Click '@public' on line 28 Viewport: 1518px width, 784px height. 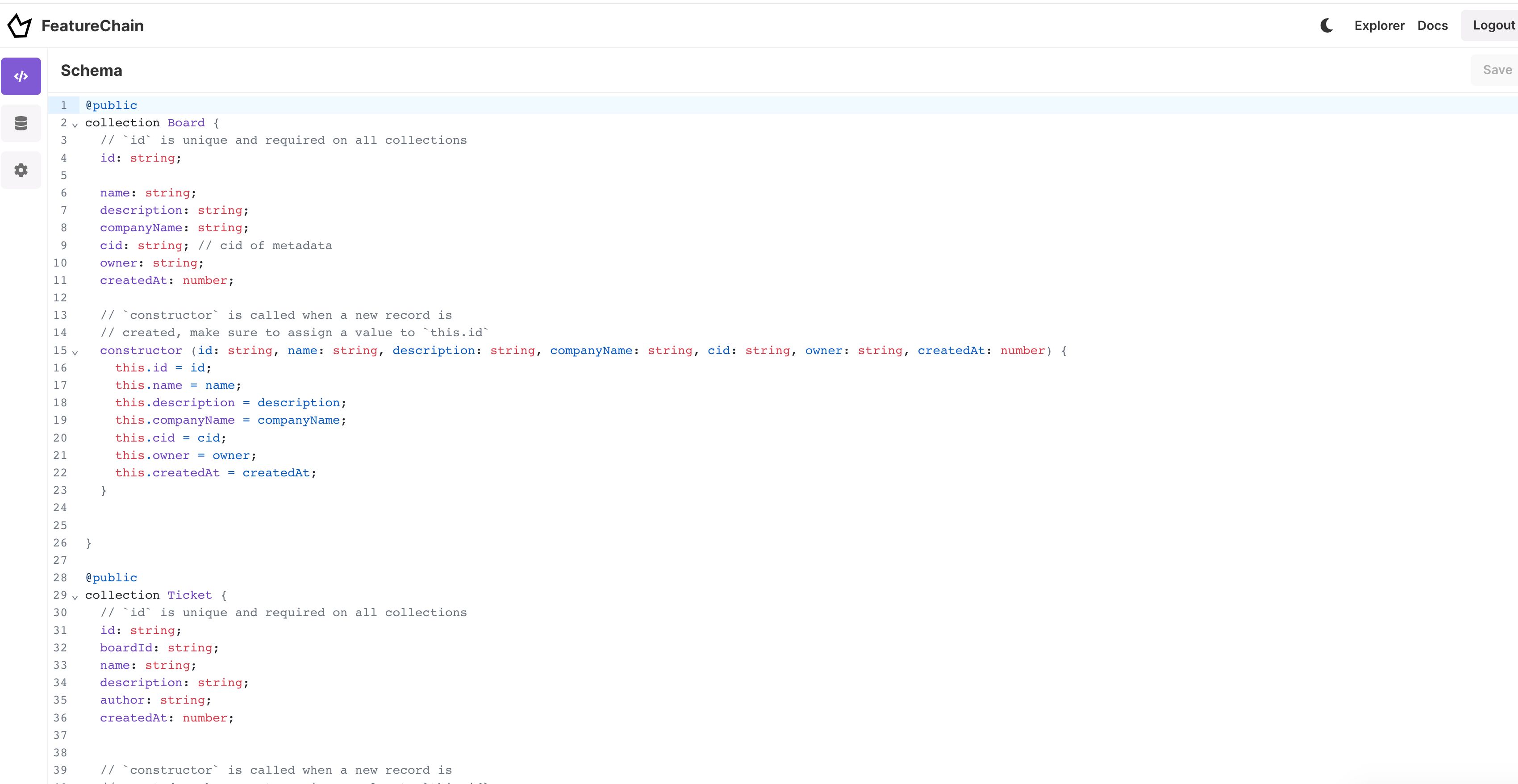[111, 578]
